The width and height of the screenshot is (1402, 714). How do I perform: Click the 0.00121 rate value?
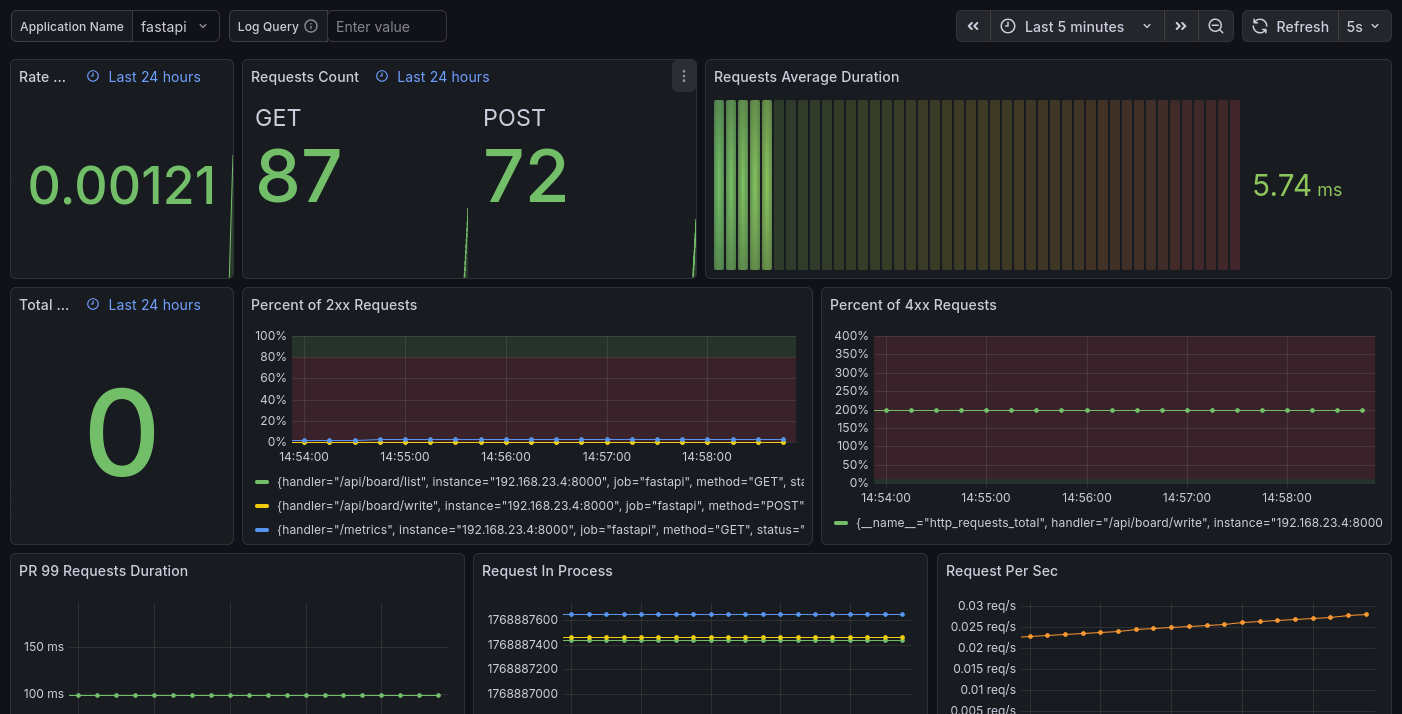[x=123, y=186]
